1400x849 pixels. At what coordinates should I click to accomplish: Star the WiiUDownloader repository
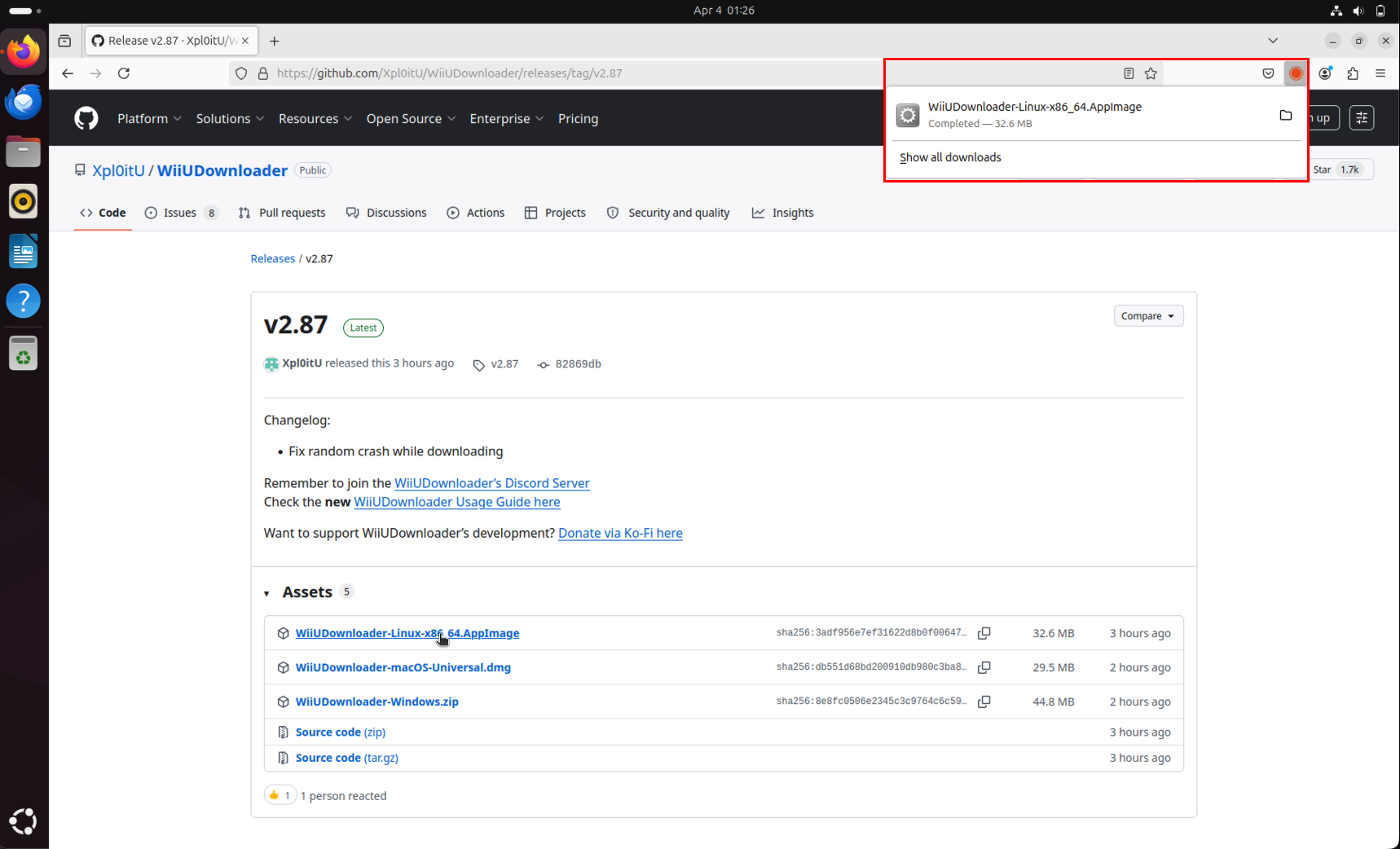click(1323, 169)
